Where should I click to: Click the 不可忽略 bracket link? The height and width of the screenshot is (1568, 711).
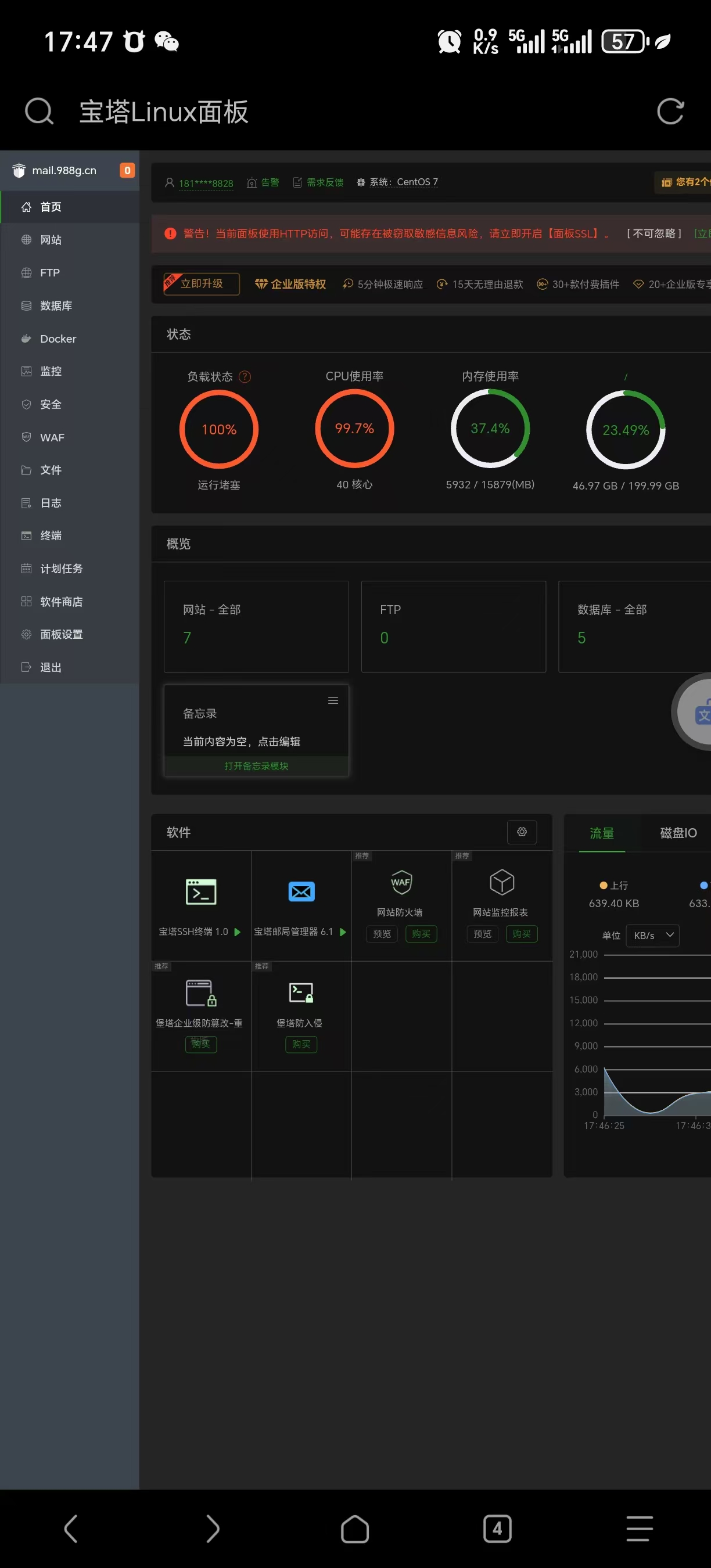tap(653, 233)
